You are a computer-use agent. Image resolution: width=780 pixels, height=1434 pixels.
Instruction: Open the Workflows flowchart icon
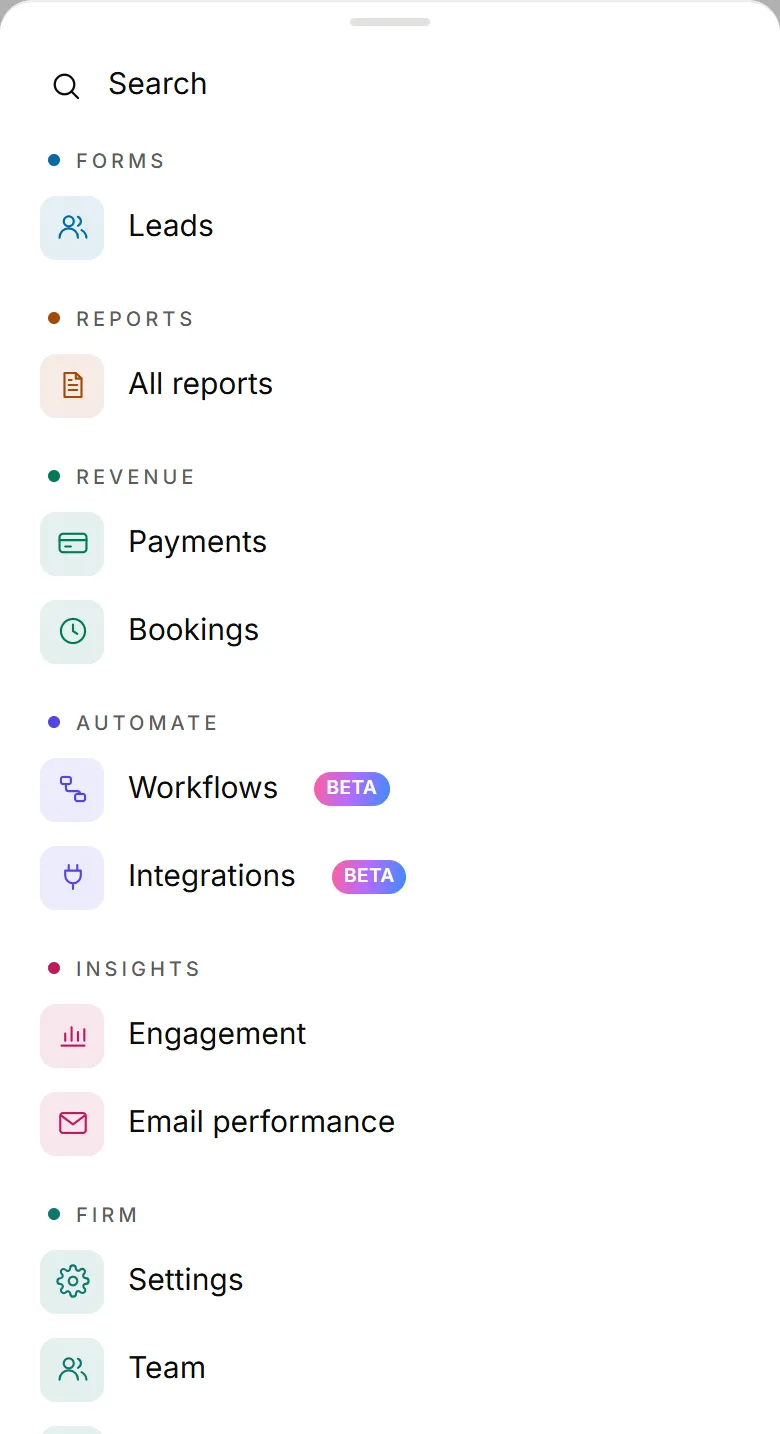point(72,790)
